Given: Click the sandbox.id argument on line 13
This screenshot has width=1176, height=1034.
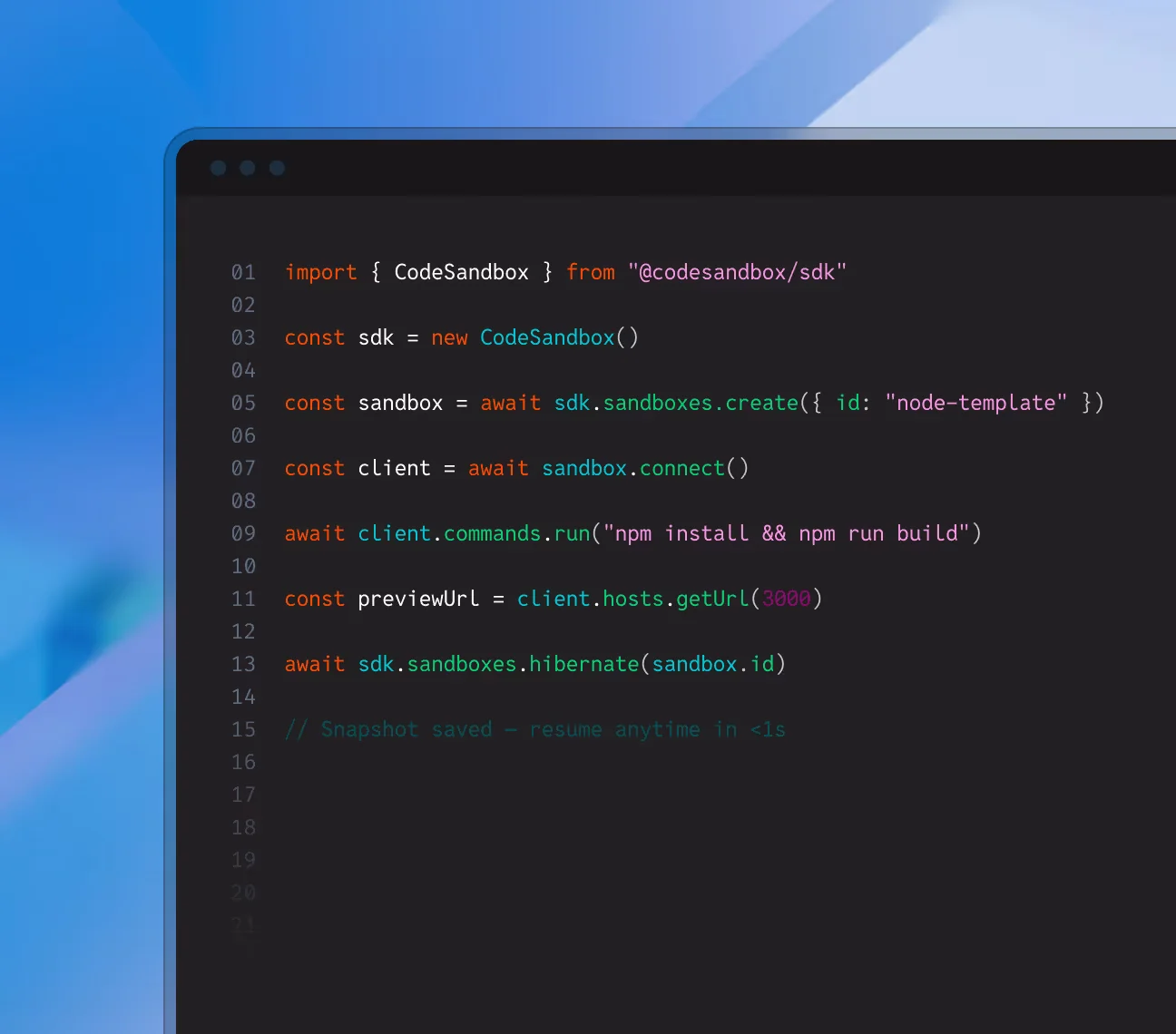Looking at the screenshot, I should point(713,664).
